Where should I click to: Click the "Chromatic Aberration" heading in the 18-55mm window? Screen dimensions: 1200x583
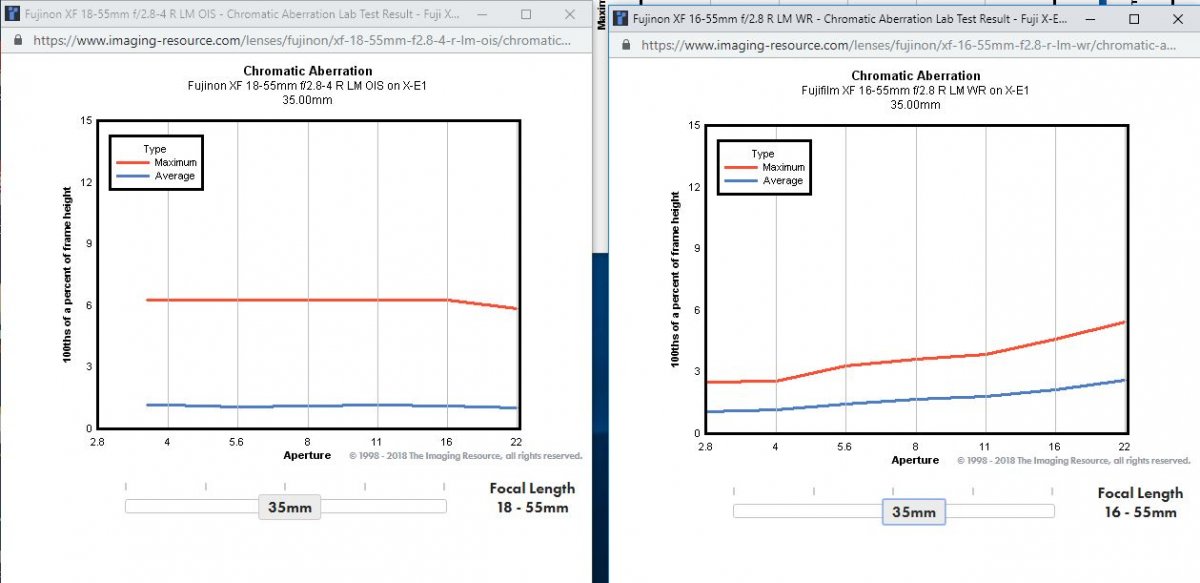(308, 71)
